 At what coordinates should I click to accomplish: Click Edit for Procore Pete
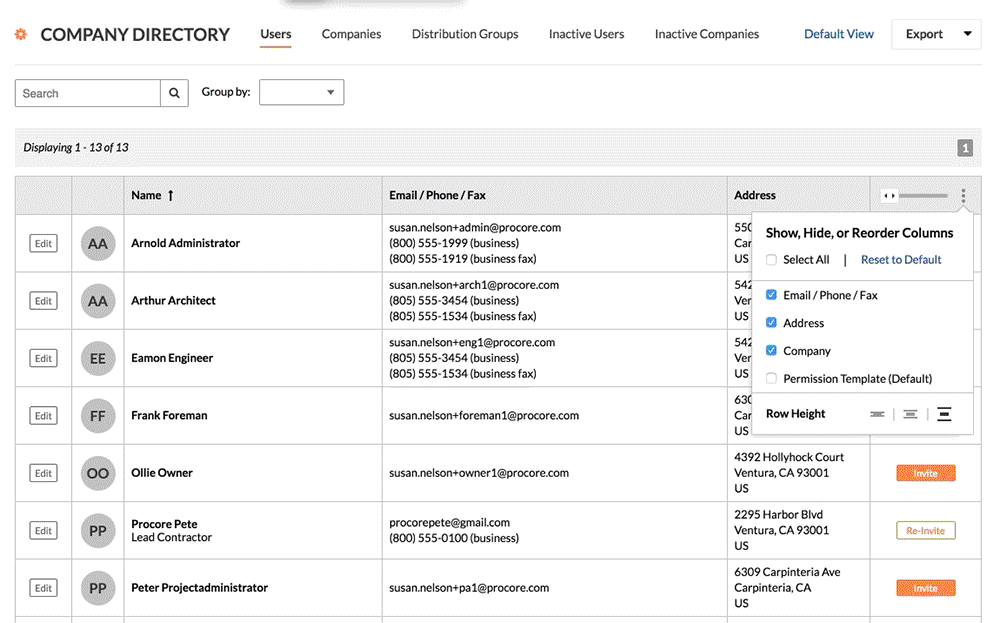[x=43, y=531]
